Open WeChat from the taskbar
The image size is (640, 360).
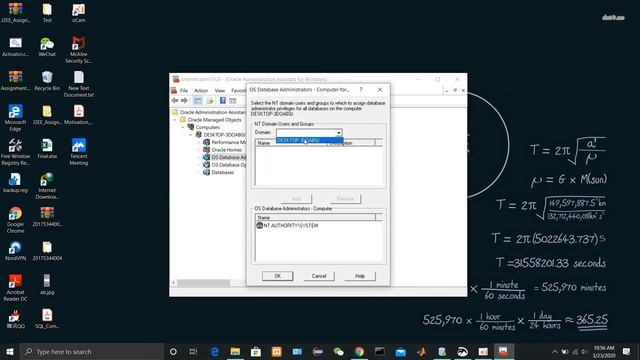point(338,351)
